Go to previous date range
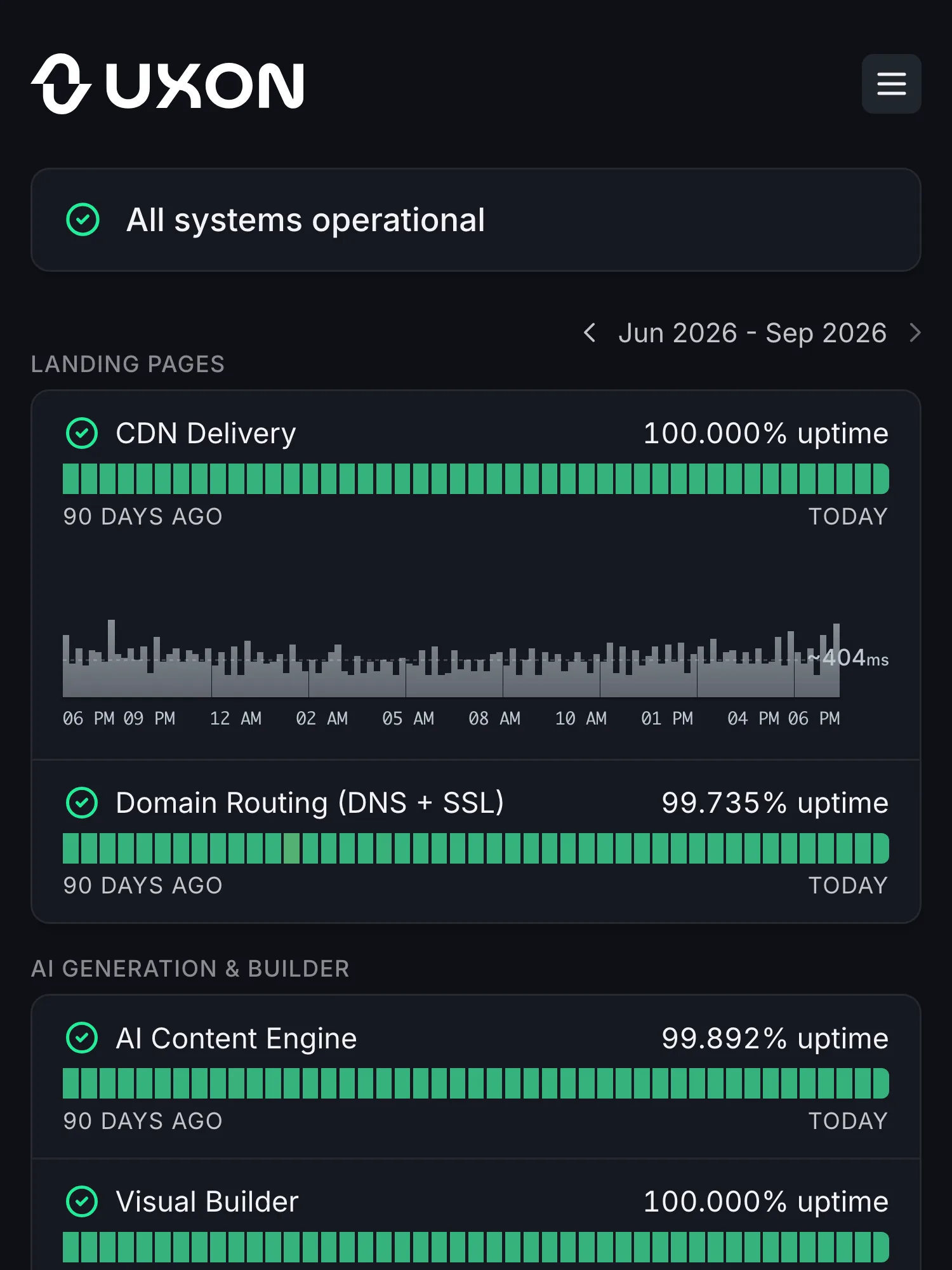This screenshot has width=952, height=1270. pyautogui.click(x=590, y=333)
